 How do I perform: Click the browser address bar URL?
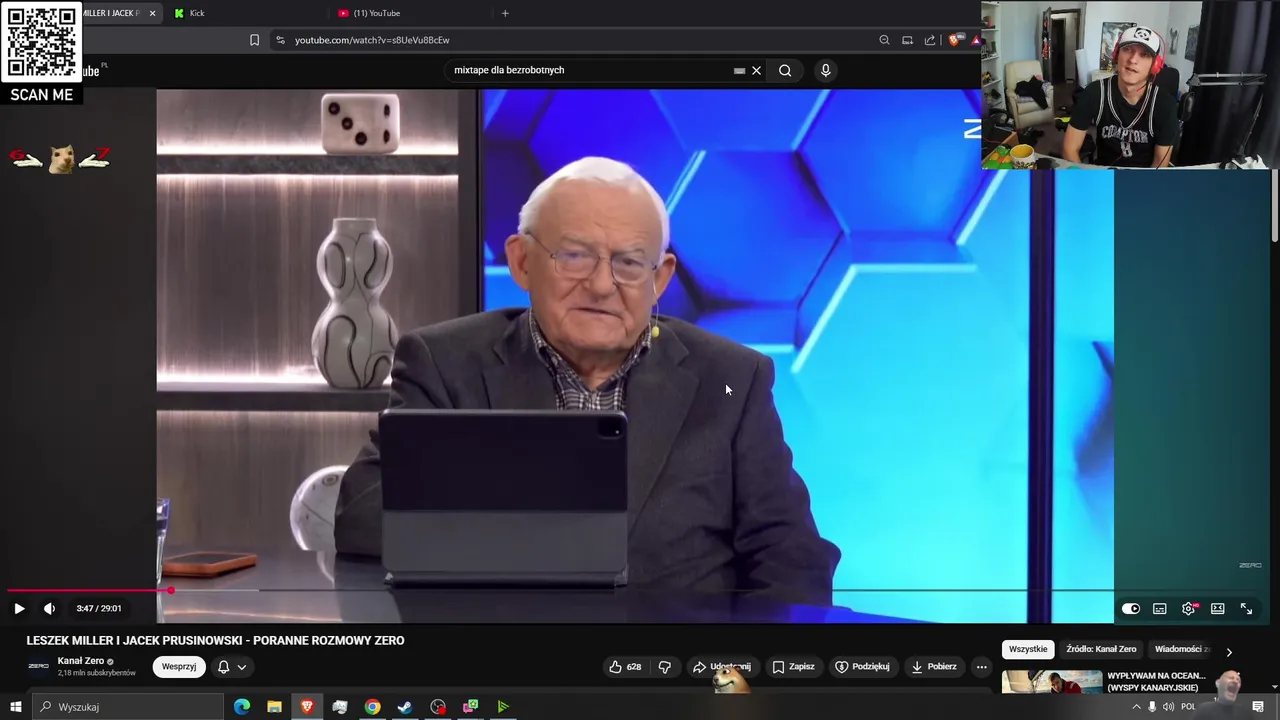click(x=372, y=40)
